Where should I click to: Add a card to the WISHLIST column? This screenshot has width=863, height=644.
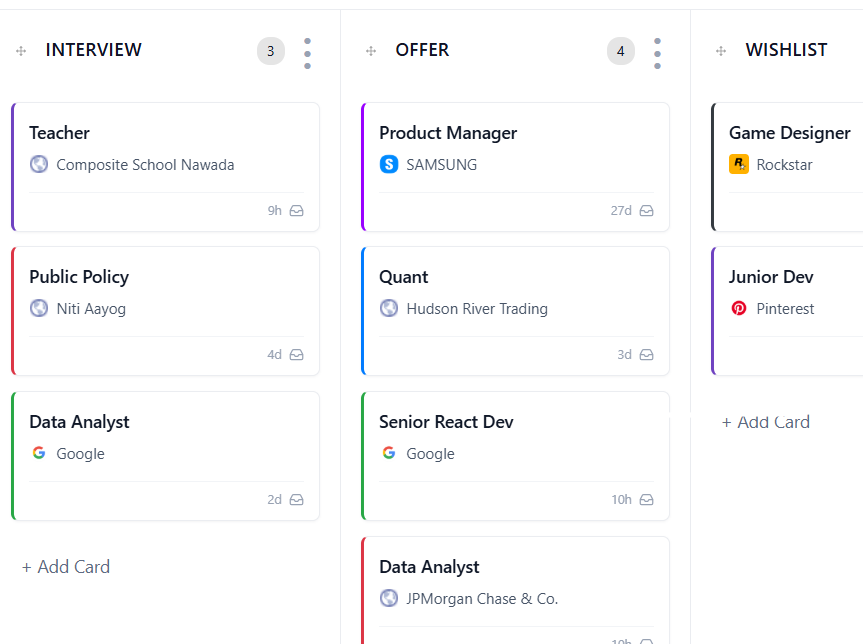(x=766, y=422)
